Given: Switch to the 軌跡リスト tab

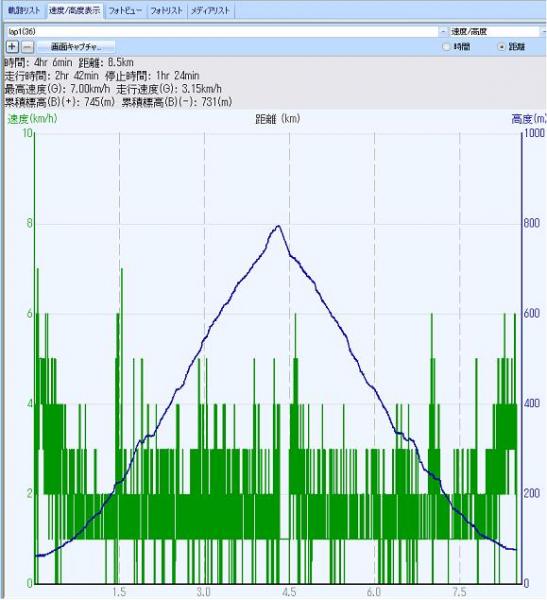Looking at the screenshot, I should [x=24, y=10].
